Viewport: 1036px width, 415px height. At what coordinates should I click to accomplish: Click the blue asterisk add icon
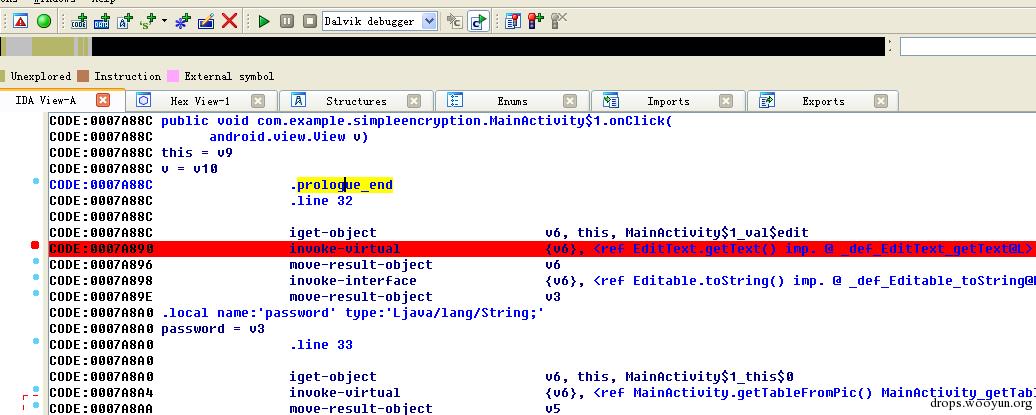click(x=182, y=21)
